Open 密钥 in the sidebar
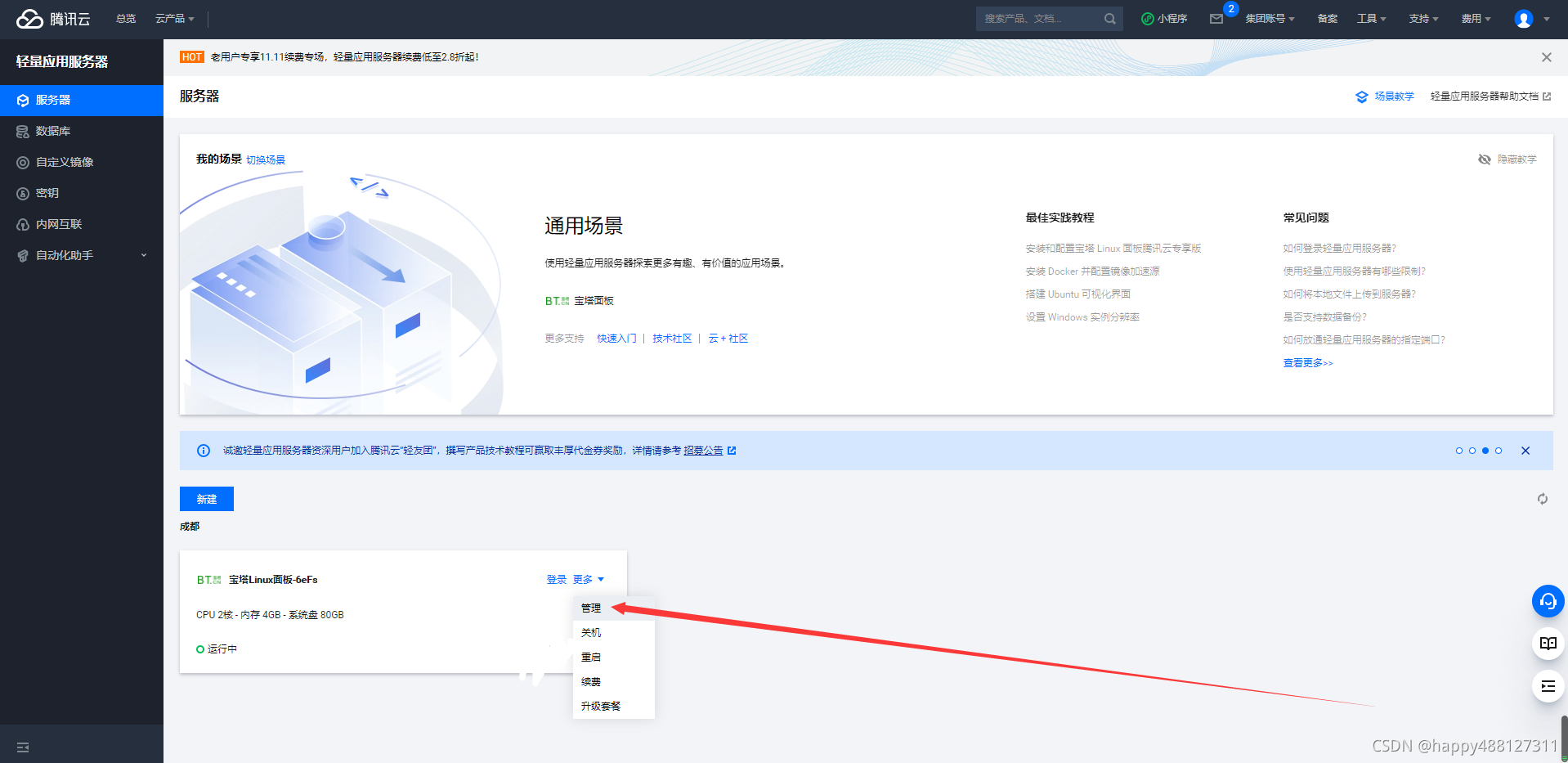1568x763 pixels. pyautogui.click(x=82, y=194)
